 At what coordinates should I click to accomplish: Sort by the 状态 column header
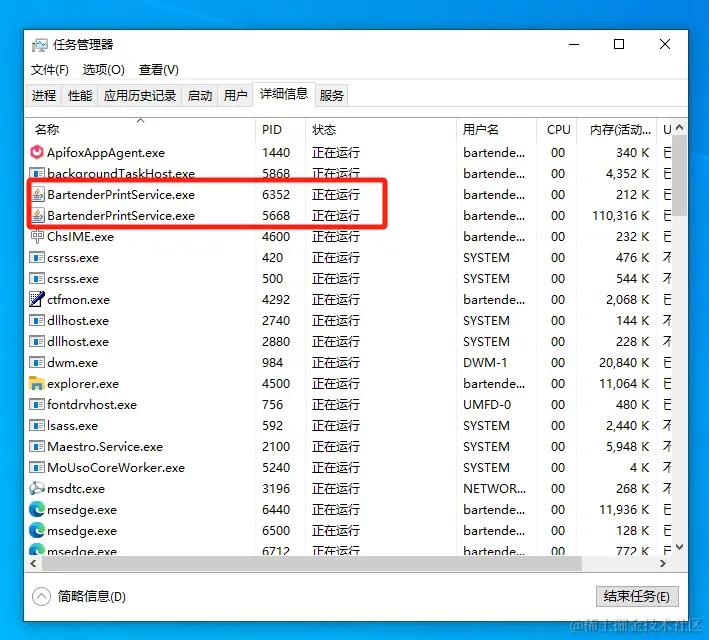(x=381, y=129)
